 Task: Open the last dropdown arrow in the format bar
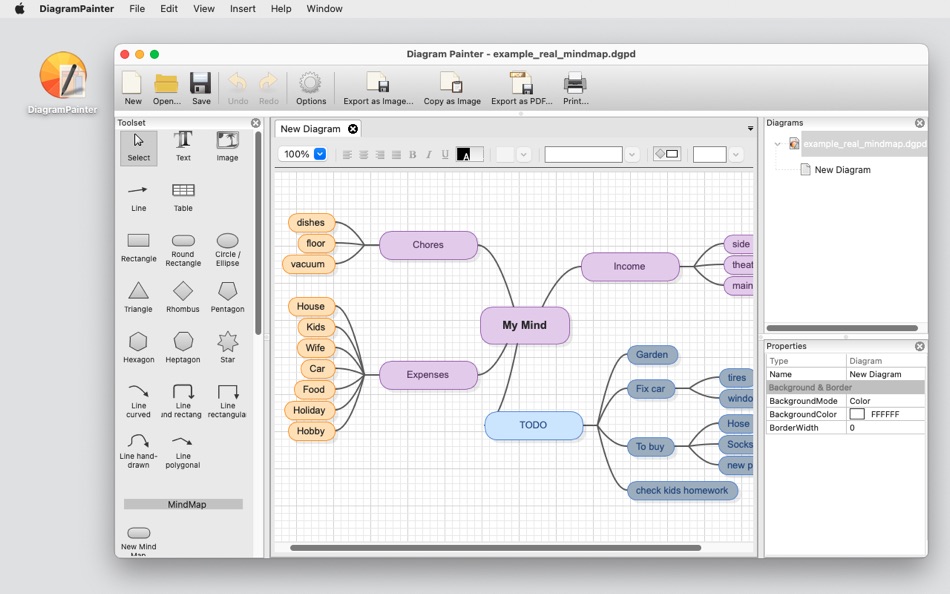tap(736, 155)
